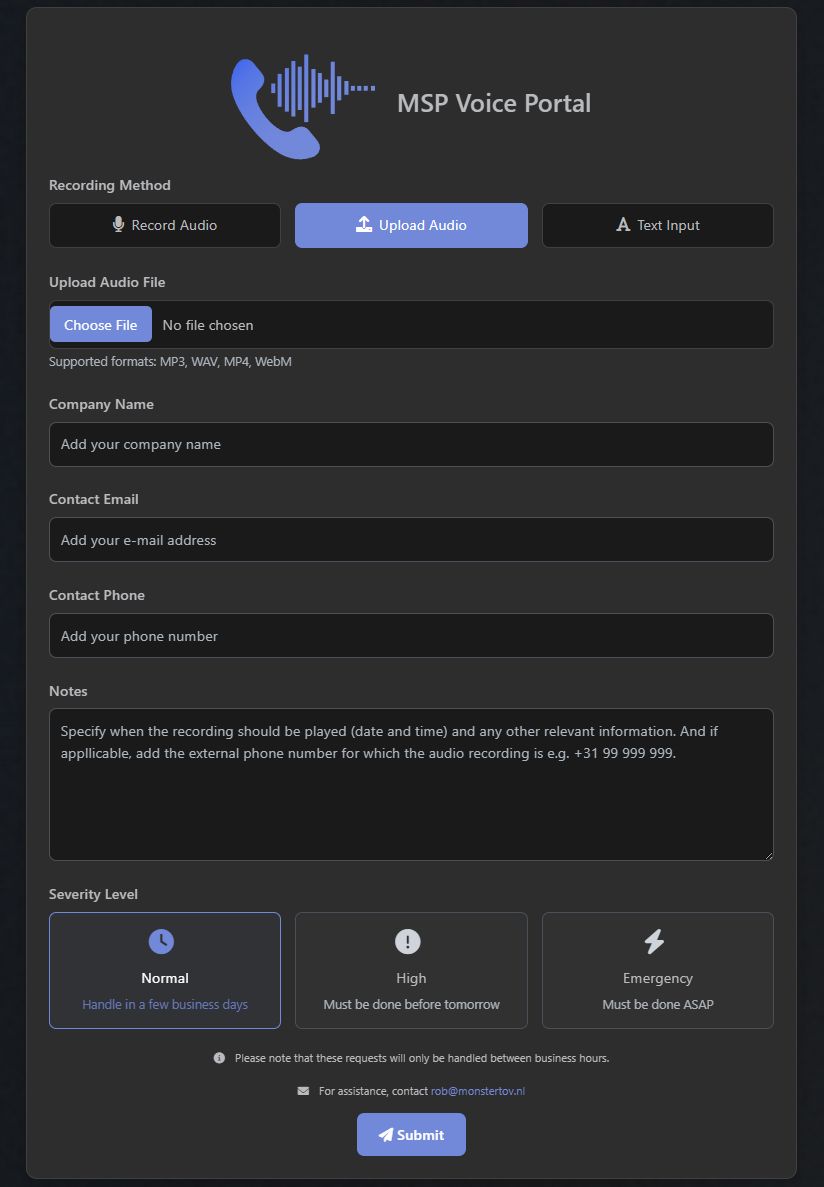Open the rob@monstertov.nl email link
Image resolution: width=824 pixels, height=1187 pixels.
(x=477, y=1091)
